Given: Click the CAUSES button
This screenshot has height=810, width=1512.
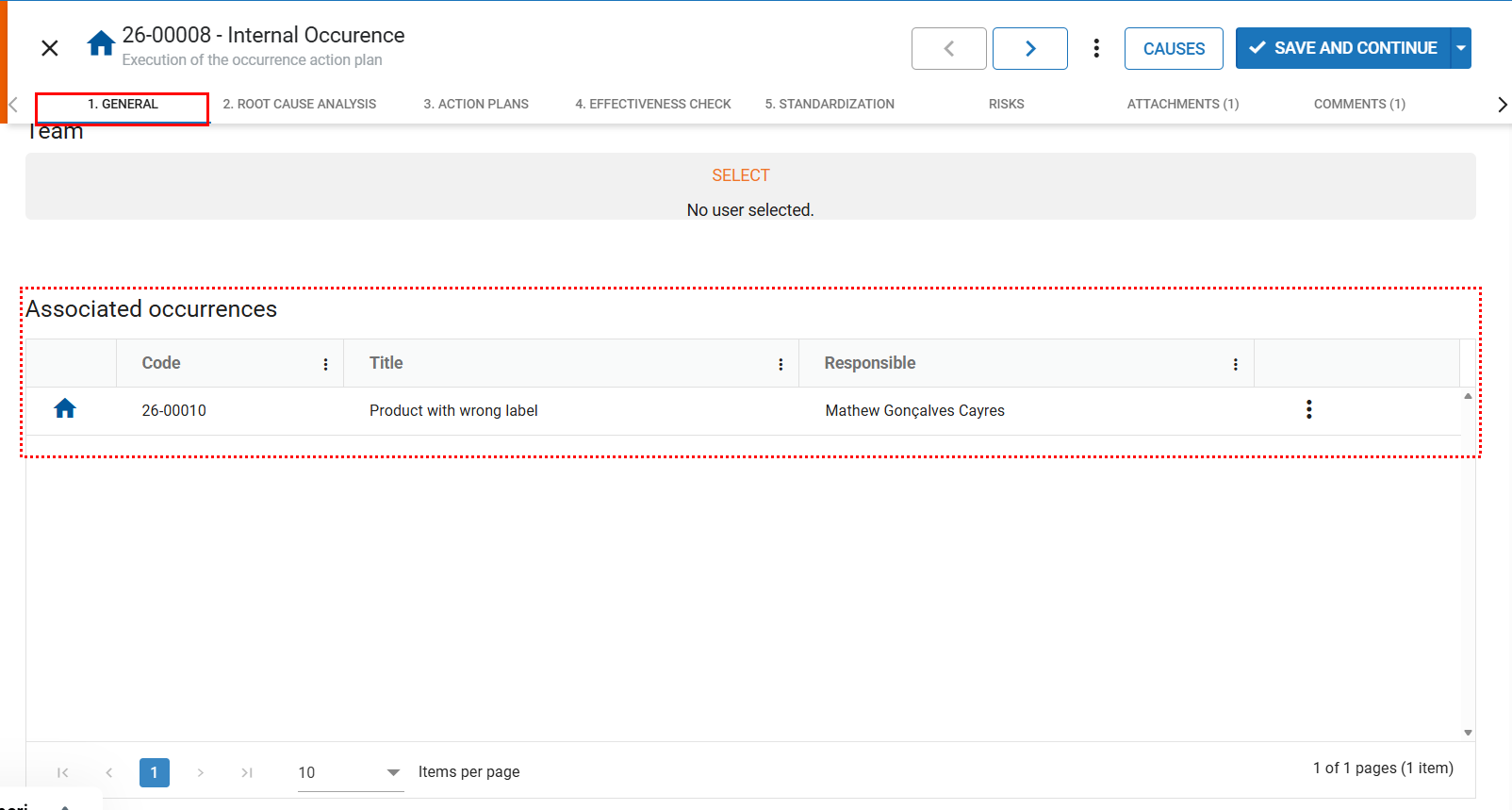Looking at the screenshot, I should coord(1174,49).
